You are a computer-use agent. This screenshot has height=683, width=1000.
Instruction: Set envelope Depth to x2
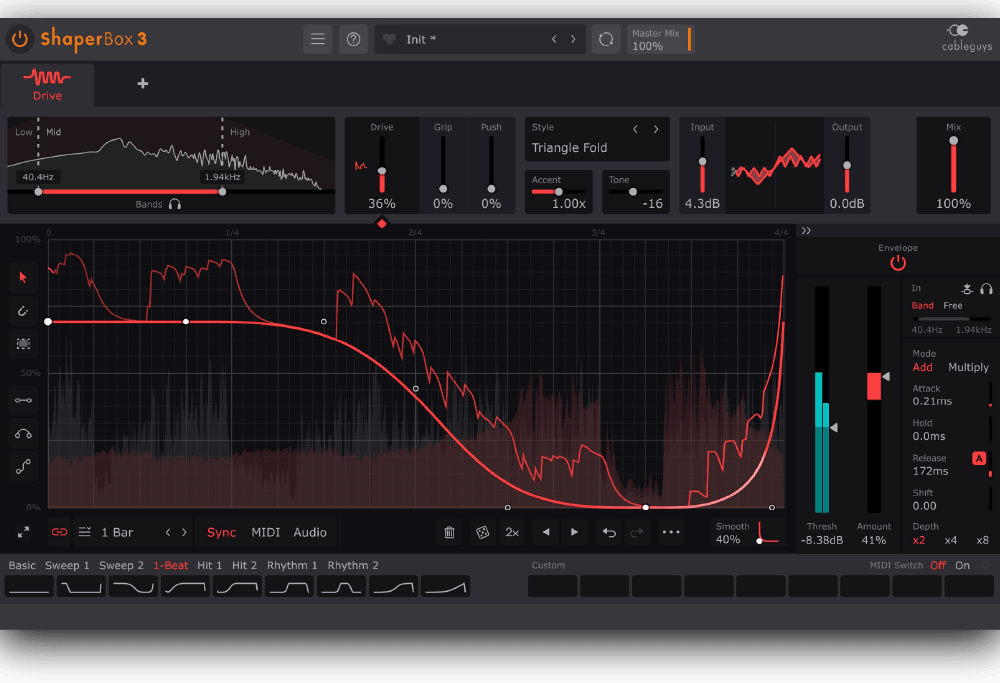(918, 540)
